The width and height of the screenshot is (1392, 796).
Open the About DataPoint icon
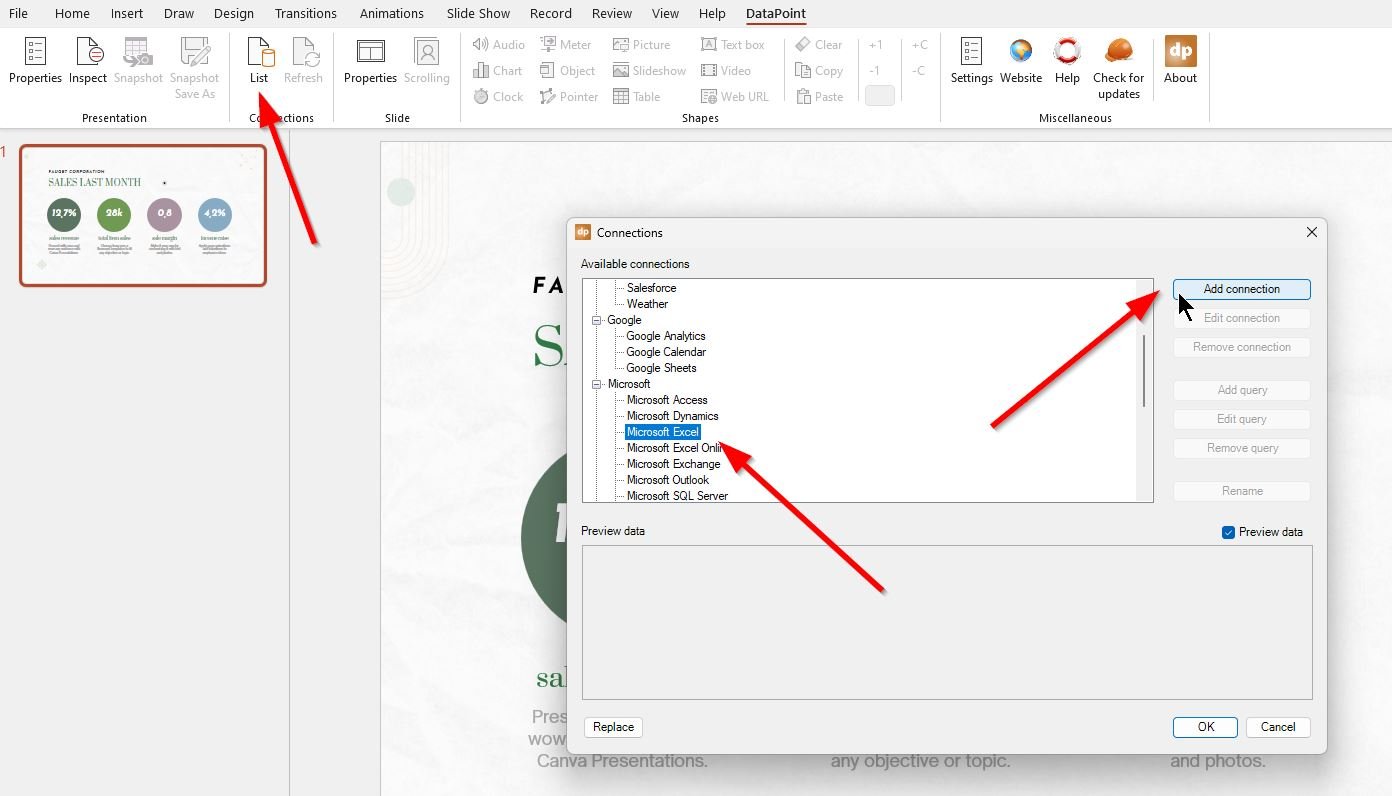[1180, 61]
